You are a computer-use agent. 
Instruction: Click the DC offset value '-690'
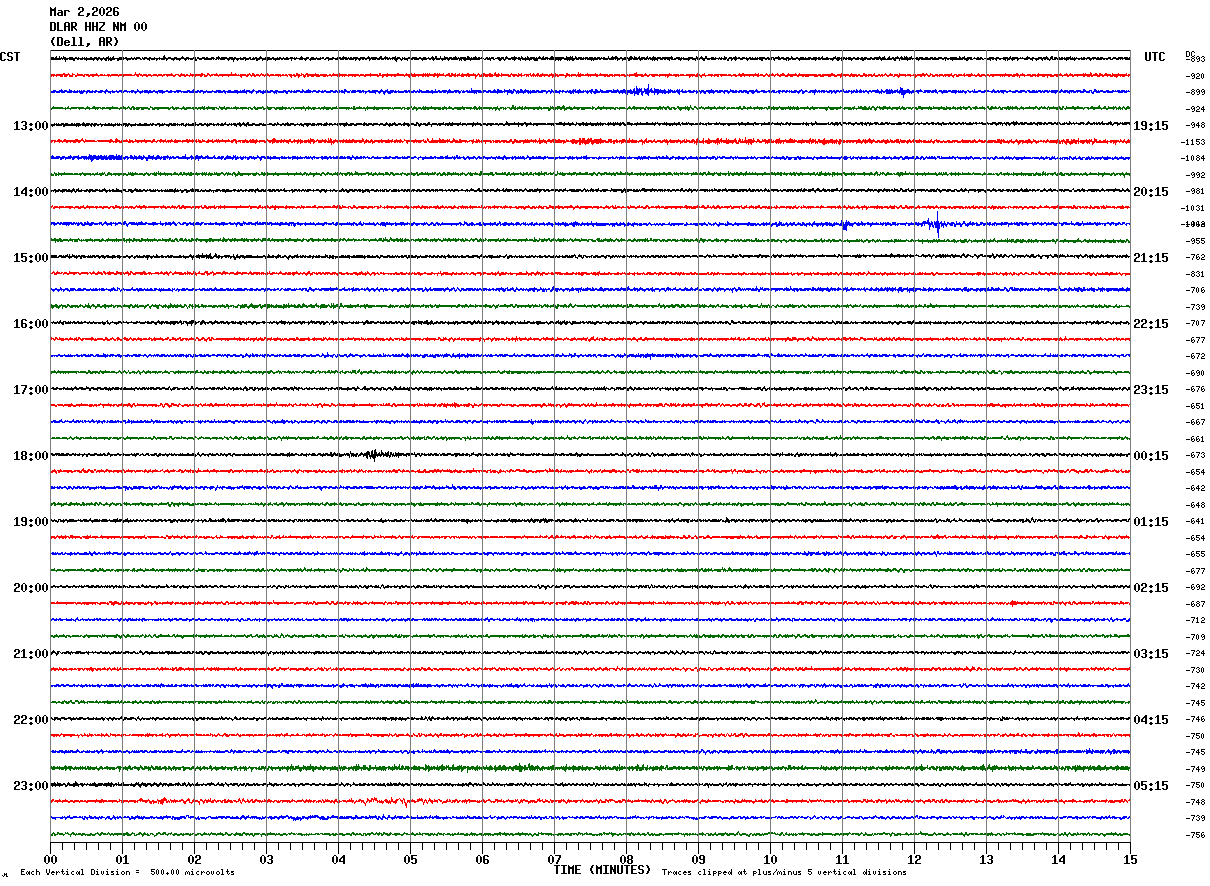(x=1195, y=373)
